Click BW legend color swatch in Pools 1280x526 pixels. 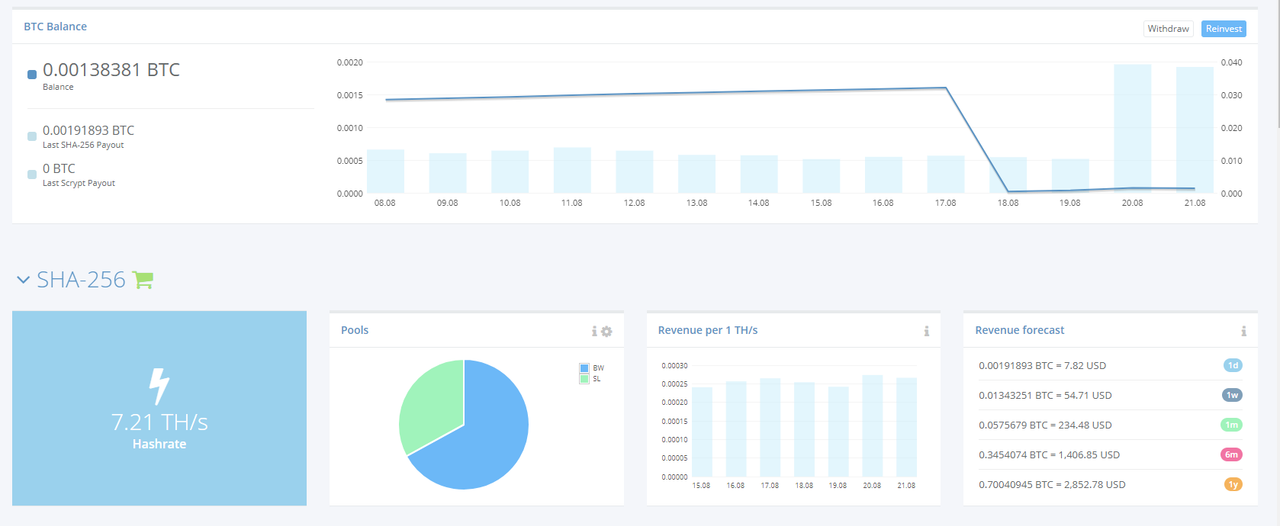[x=585, y=368]
